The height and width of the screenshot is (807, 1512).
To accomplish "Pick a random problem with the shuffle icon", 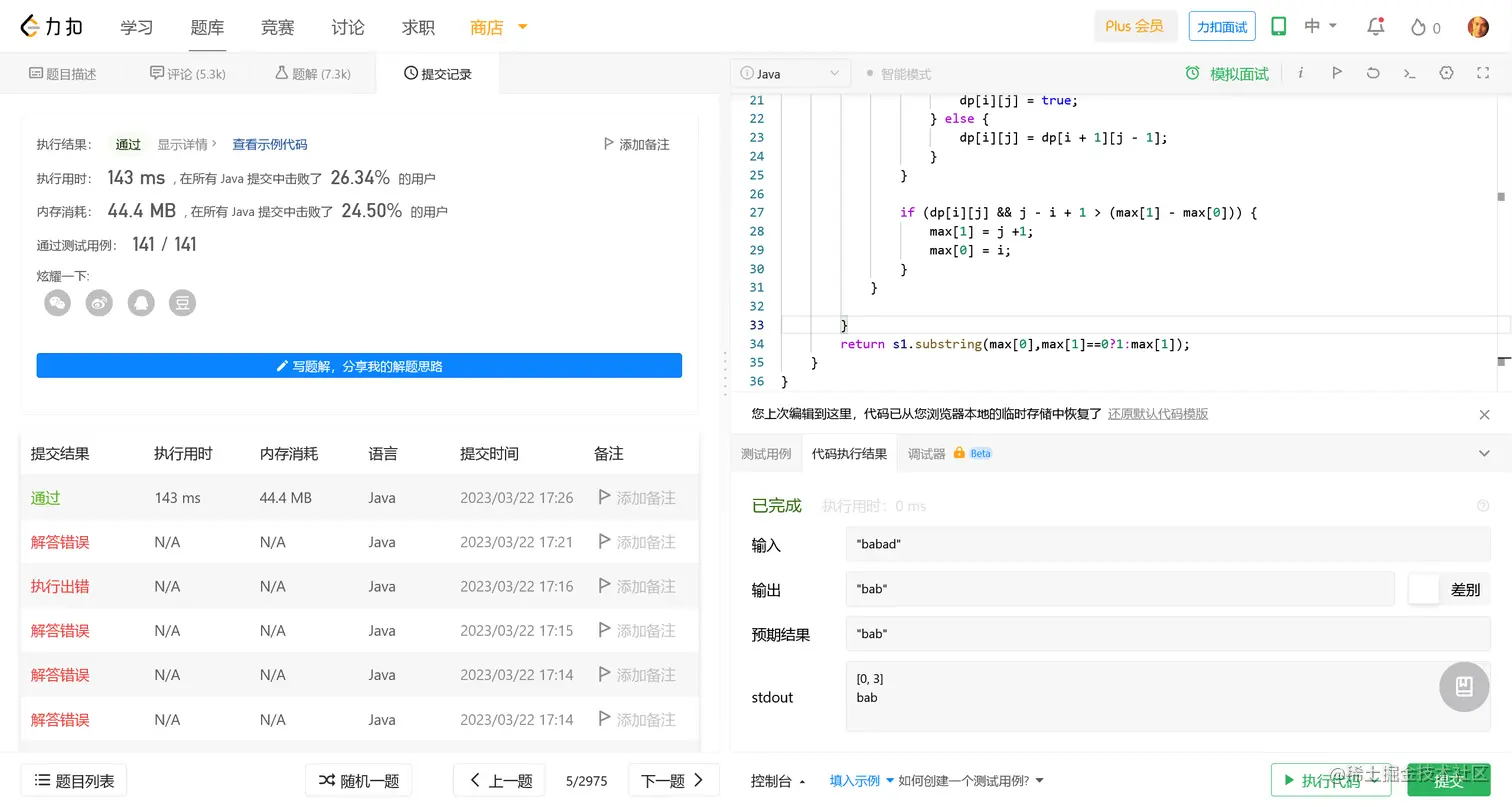I will [x=358, y=780].
